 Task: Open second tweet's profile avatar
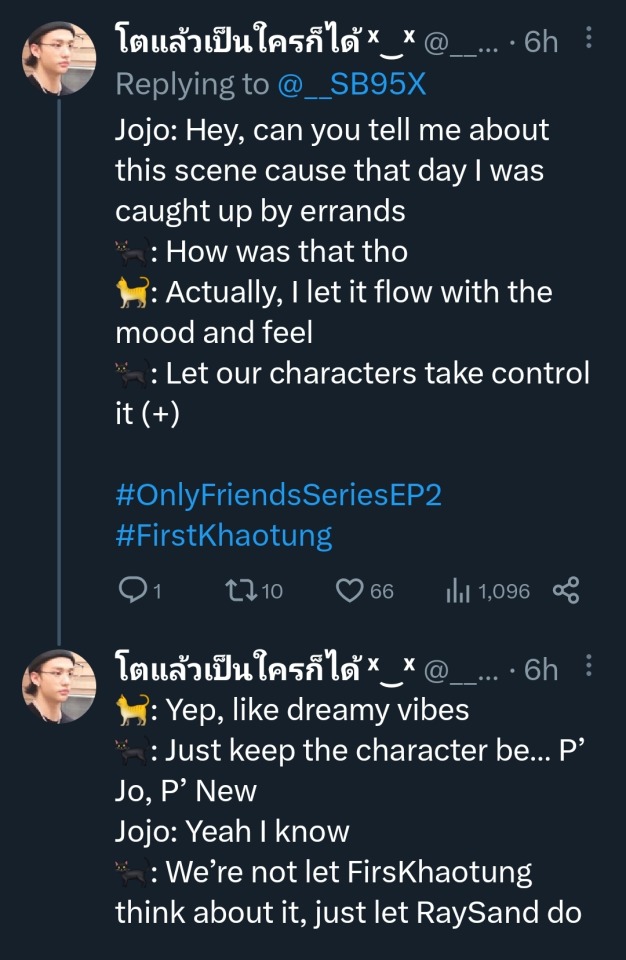click(59, 686)
